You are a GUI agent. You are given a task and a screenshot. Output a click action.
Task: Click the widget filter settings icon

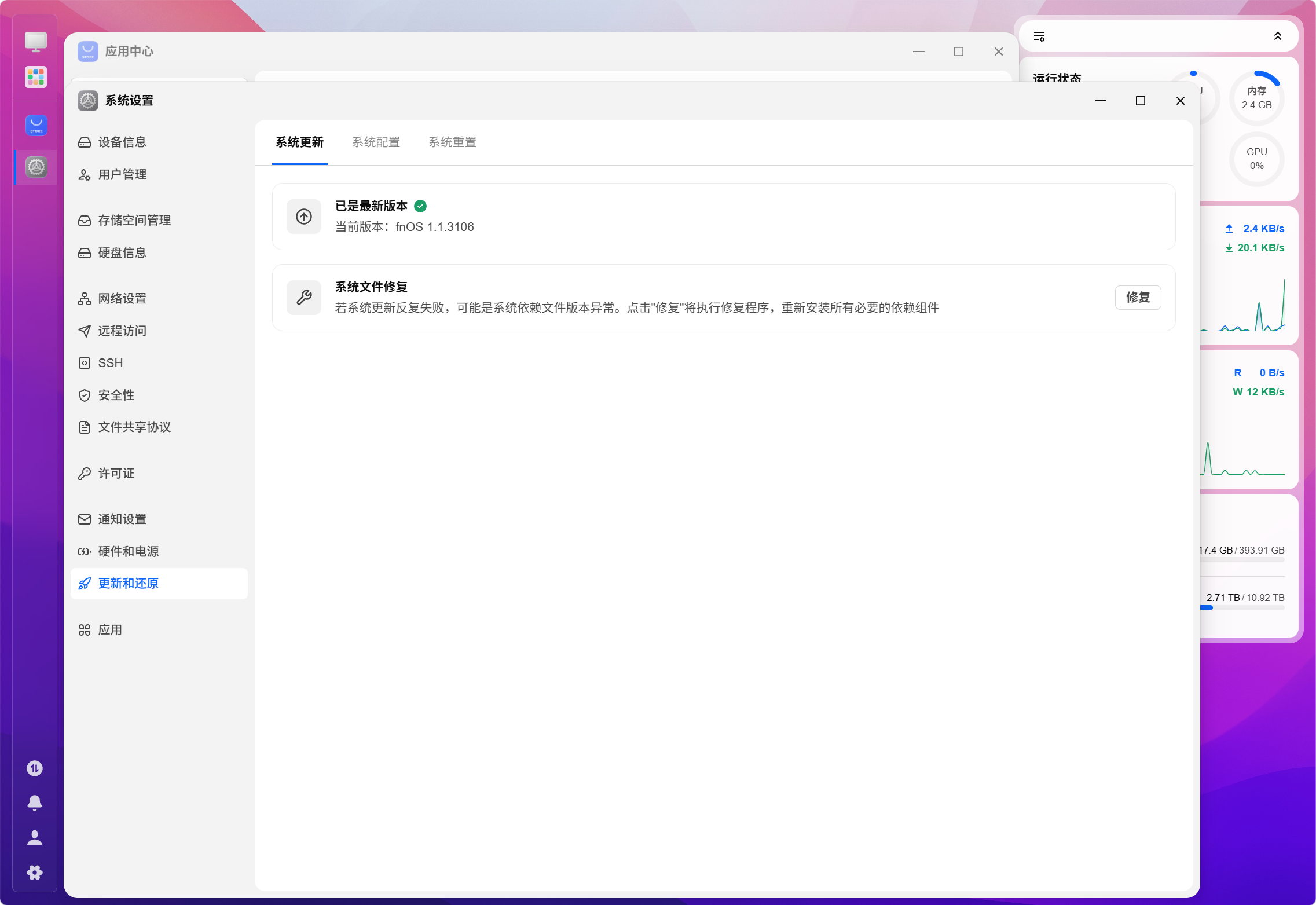tap(1039, 36)
